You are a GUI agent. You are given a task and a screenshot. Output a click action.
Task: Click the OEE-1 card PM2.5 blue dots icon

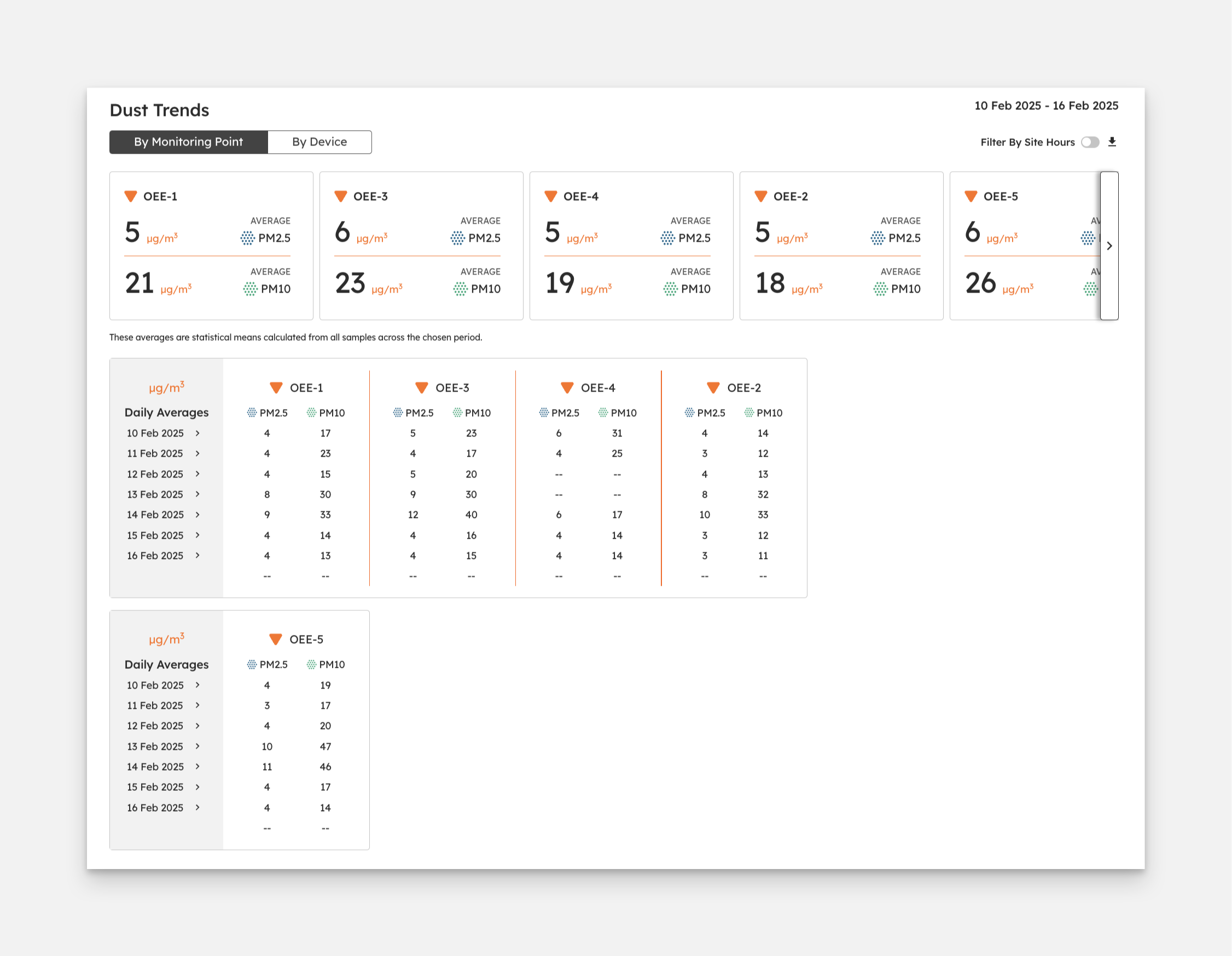247,238
